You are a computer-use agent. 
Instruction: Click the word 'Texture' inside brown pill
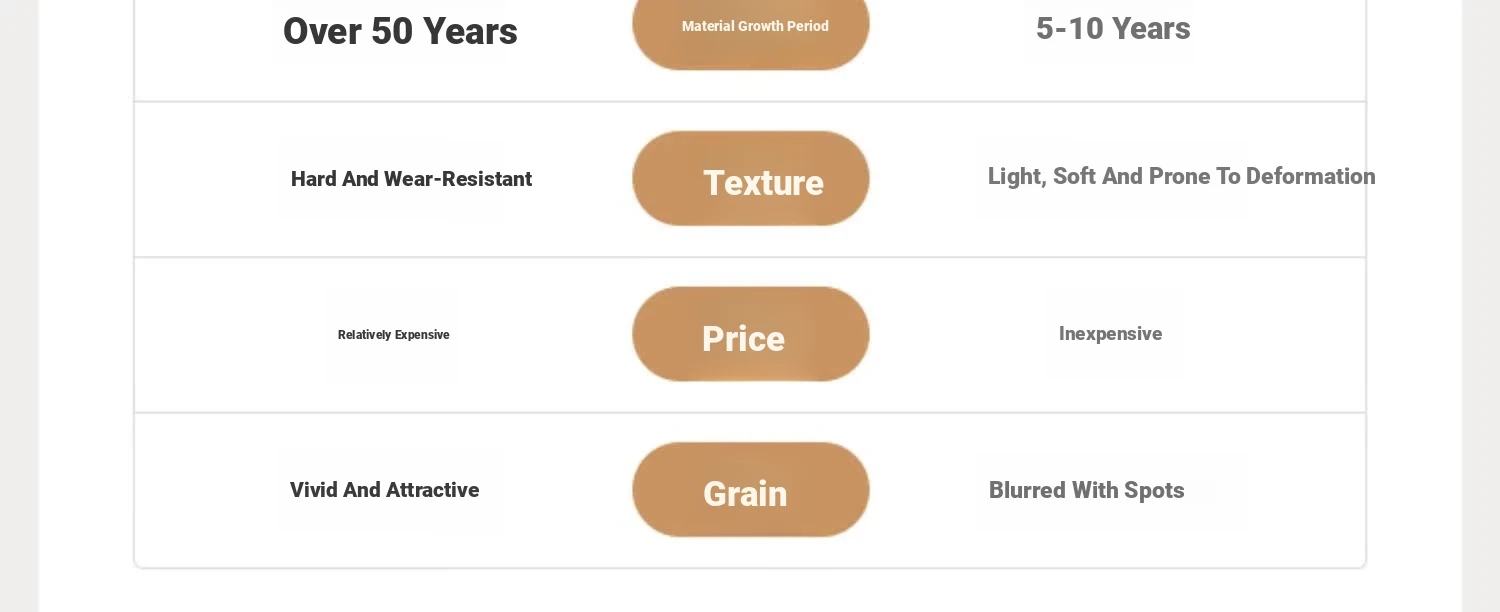coord(763,183)
